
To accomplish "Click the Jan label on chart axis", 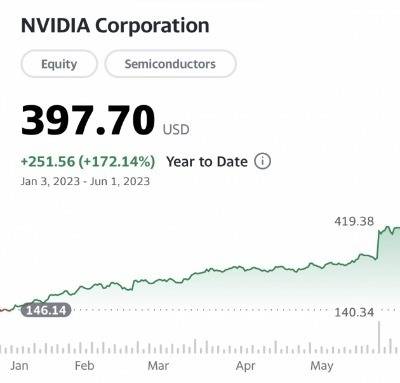I will (x=19, y=366).
